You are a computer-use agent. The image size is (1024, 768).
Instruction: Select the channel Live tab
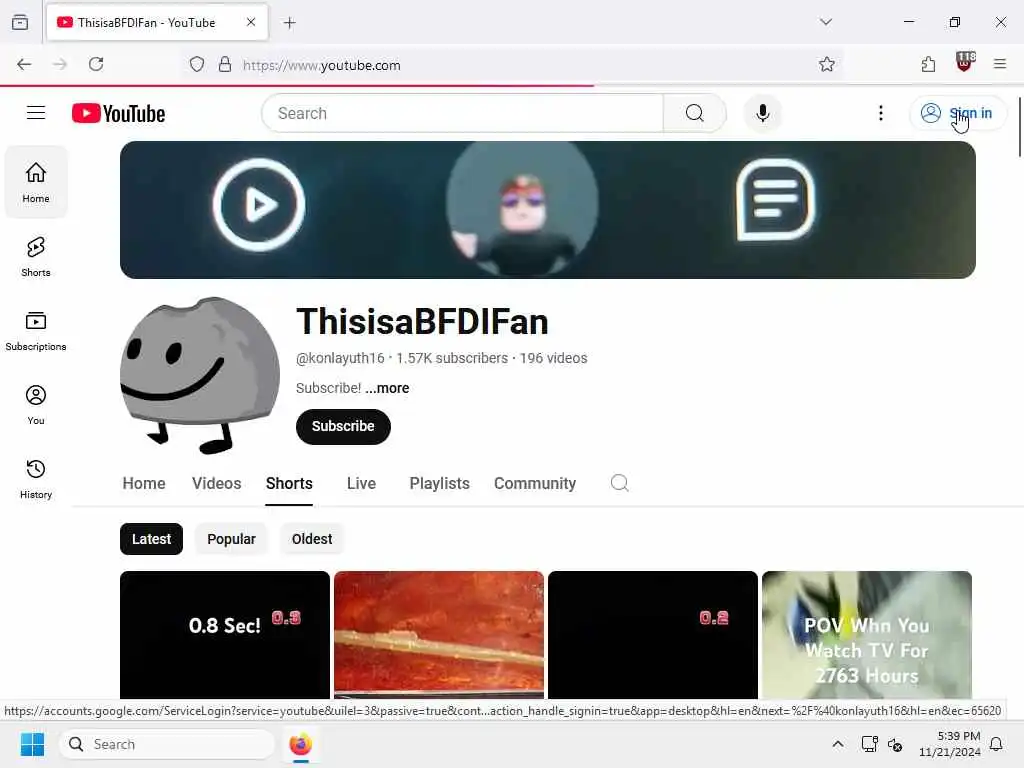(x=361, y=483)
